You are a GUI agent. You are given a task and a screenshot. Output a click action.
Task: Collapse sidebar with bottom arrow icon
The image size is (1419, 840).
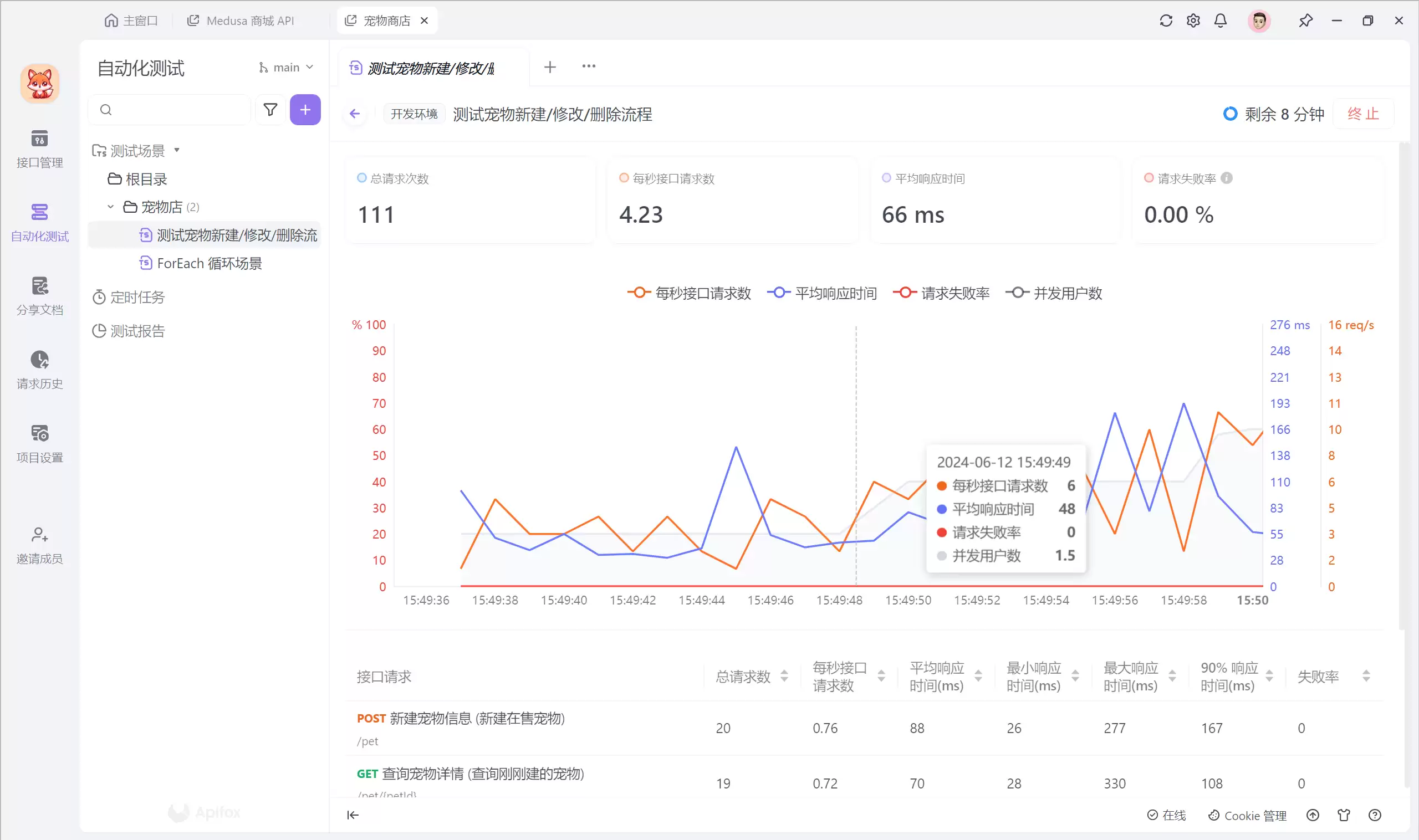pos(353,815)
